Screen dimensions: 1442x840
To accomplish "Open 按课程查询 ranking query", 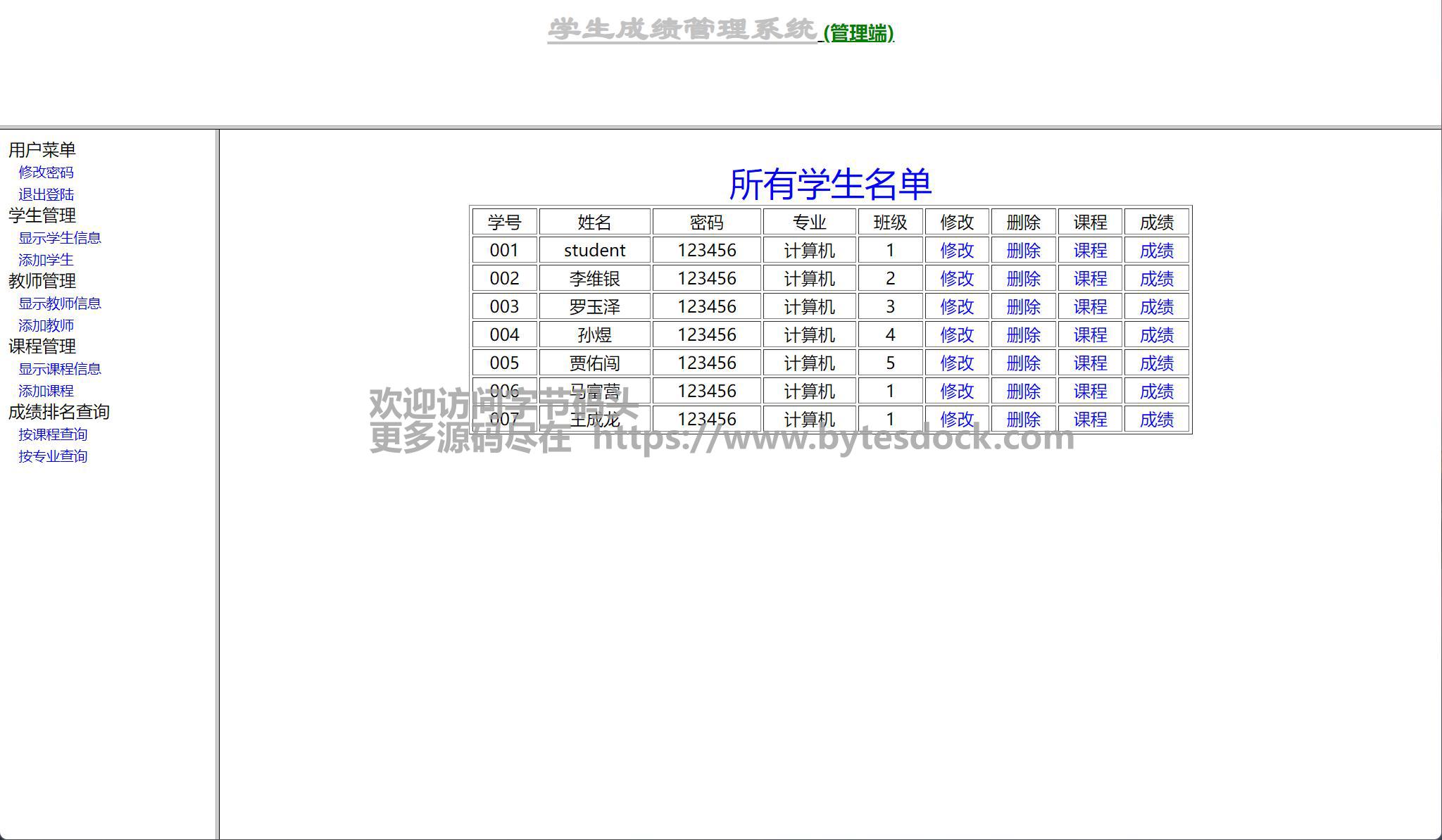I will pyautogui.click(x=53, y=434).
